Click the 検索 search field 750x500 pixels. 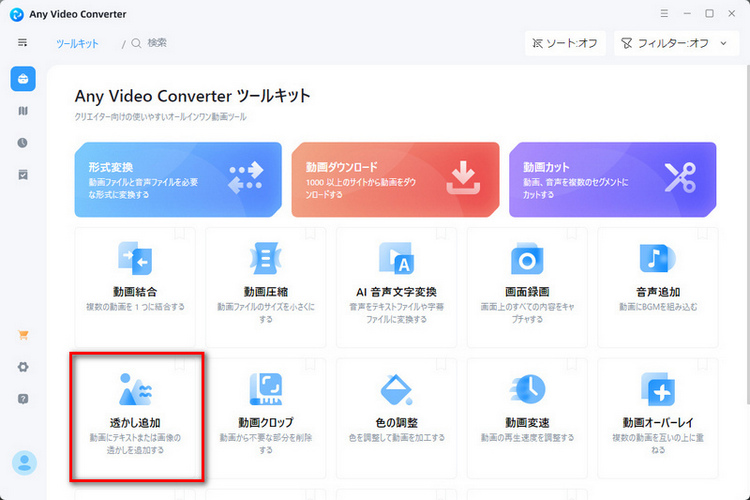(x=157, y=43)
